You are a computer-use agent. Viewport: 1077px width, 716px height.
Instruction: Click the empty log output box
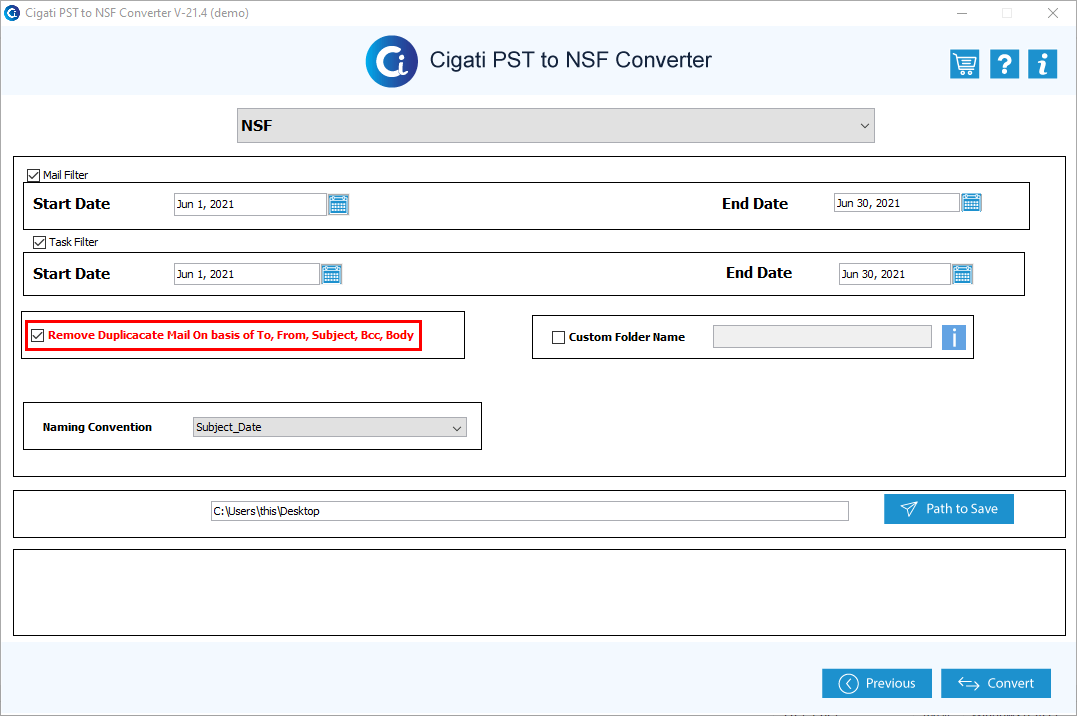(539, 592)
